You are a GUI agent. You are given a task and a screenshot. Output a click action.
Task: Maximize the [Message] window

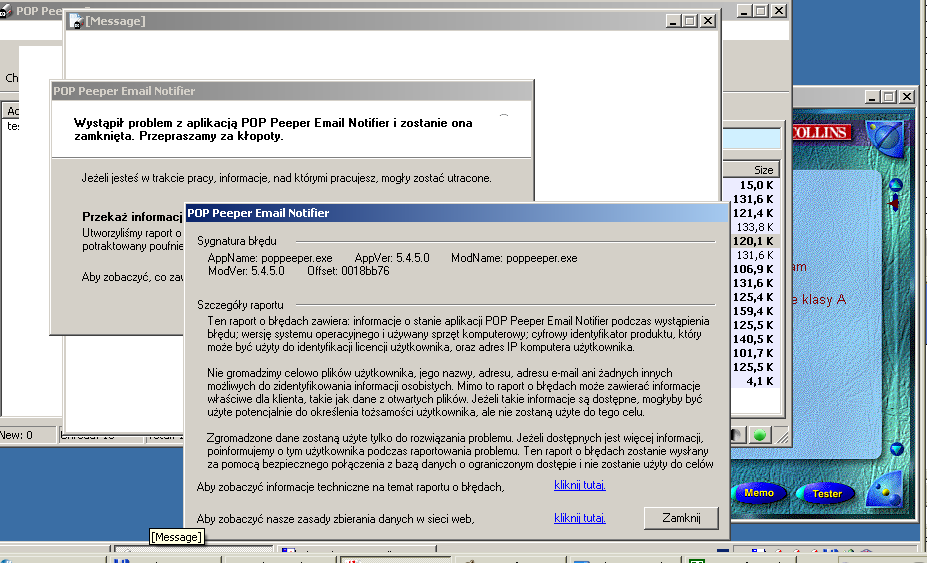pyautogui.click(x=690, y=21)
